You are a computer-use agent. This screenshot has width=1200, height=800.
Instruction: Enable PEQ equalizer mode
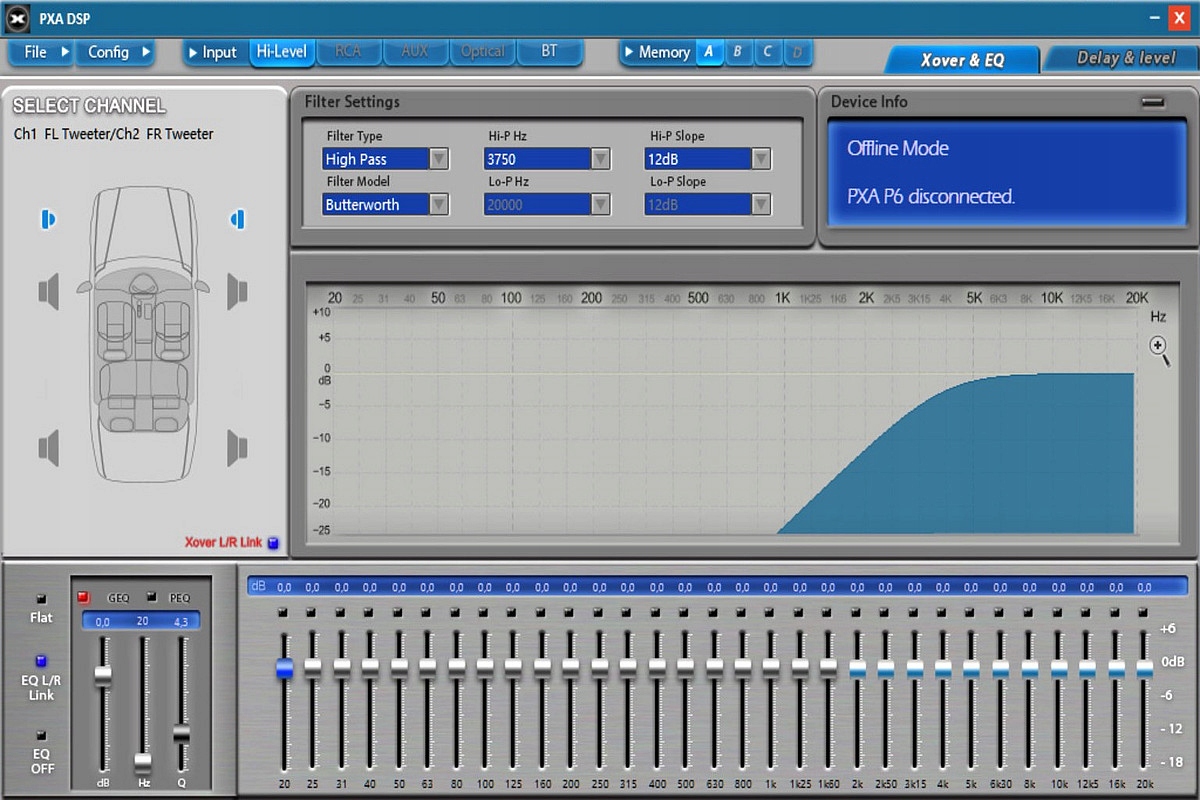[x=151, y=597]
